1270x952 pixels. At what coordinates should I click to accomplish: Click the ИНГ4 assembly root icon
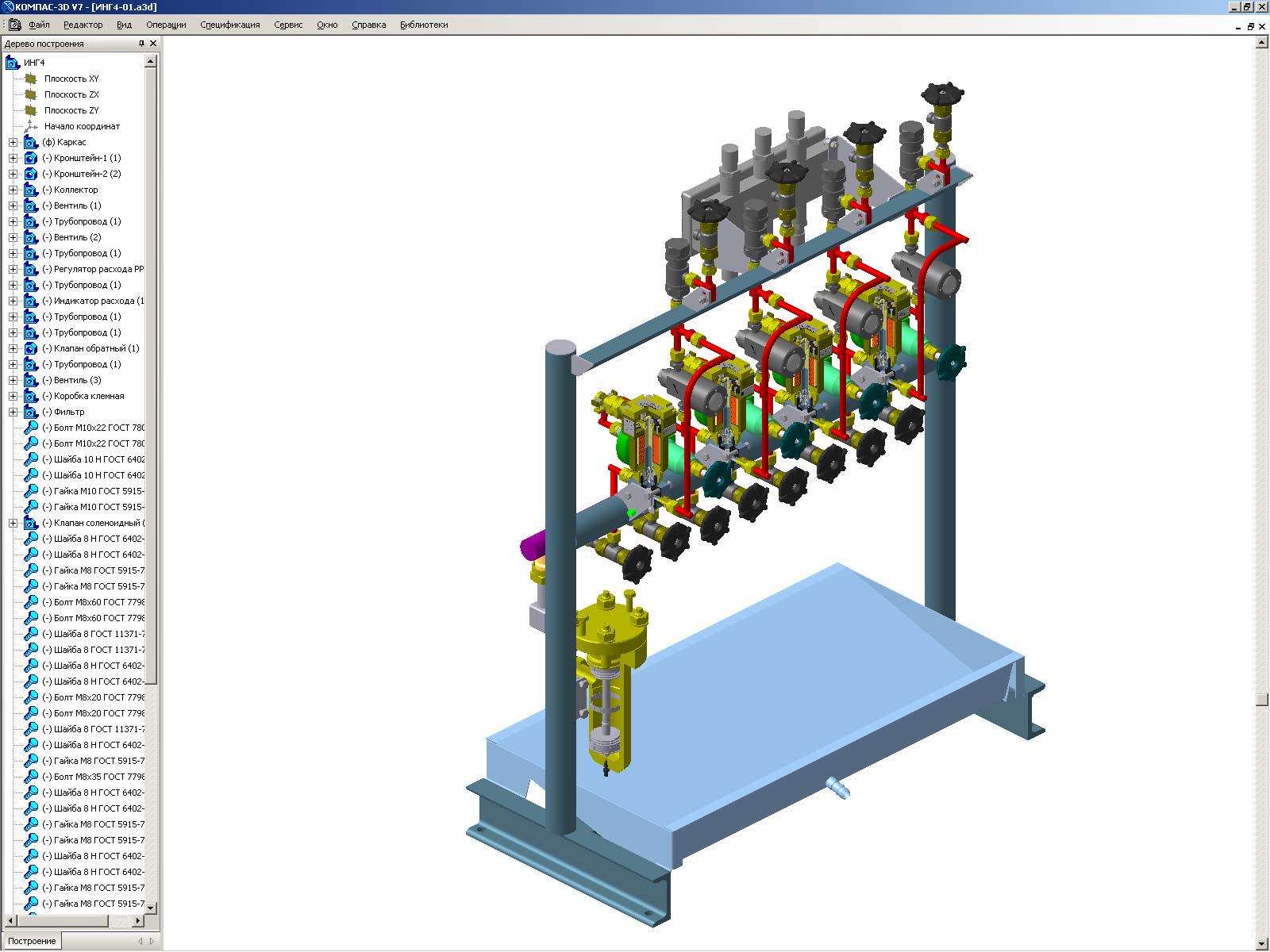pos(13,63)
